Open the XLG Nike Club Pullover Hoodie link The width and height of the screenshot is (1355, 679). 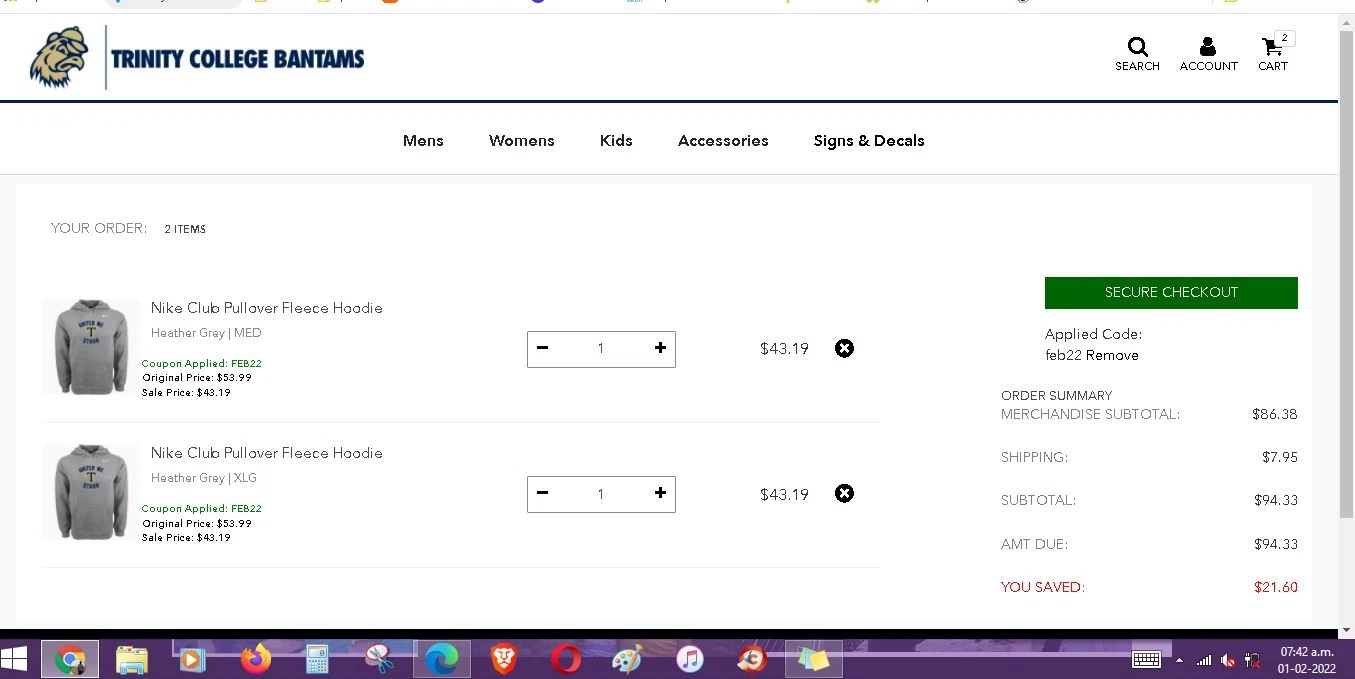coord(267,453)
